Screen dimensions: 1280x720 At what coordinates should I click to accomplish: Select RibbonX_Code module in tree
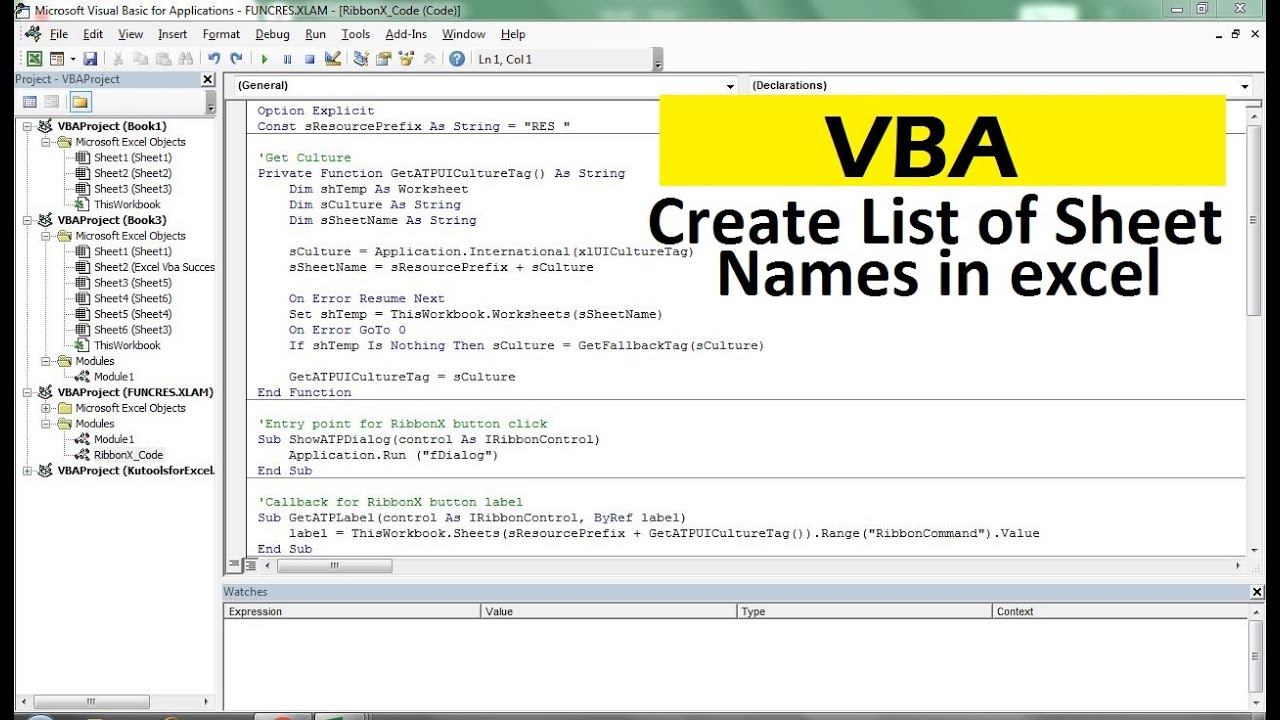pos(128,455)
